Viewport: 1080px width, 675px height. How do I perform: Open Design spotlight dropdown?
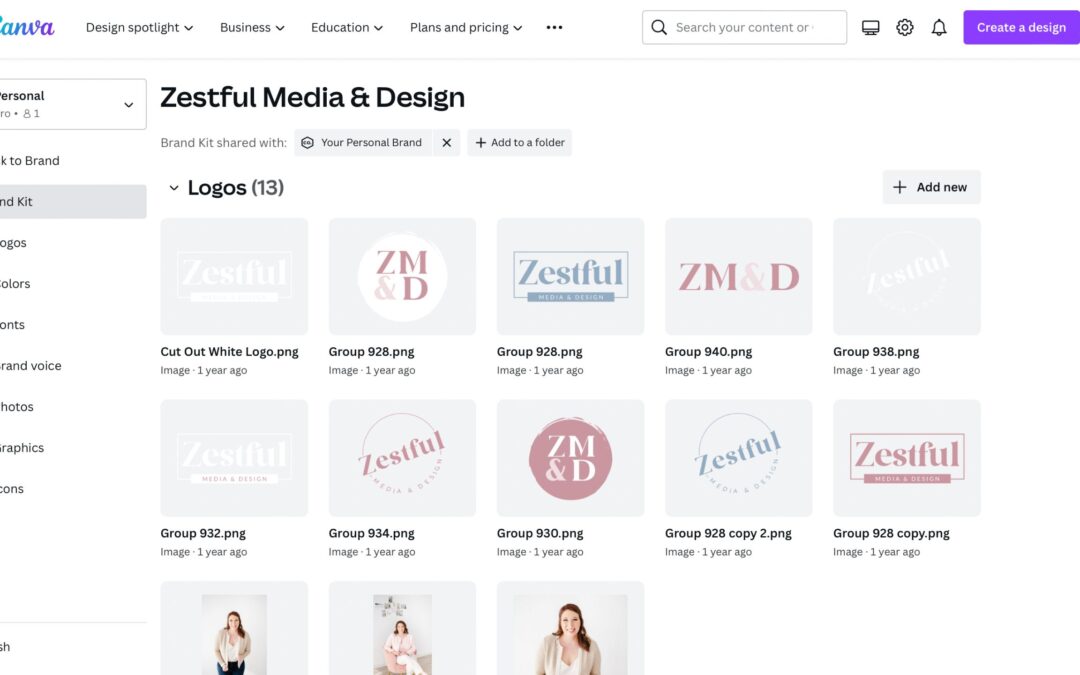click(x=140, y=28)
